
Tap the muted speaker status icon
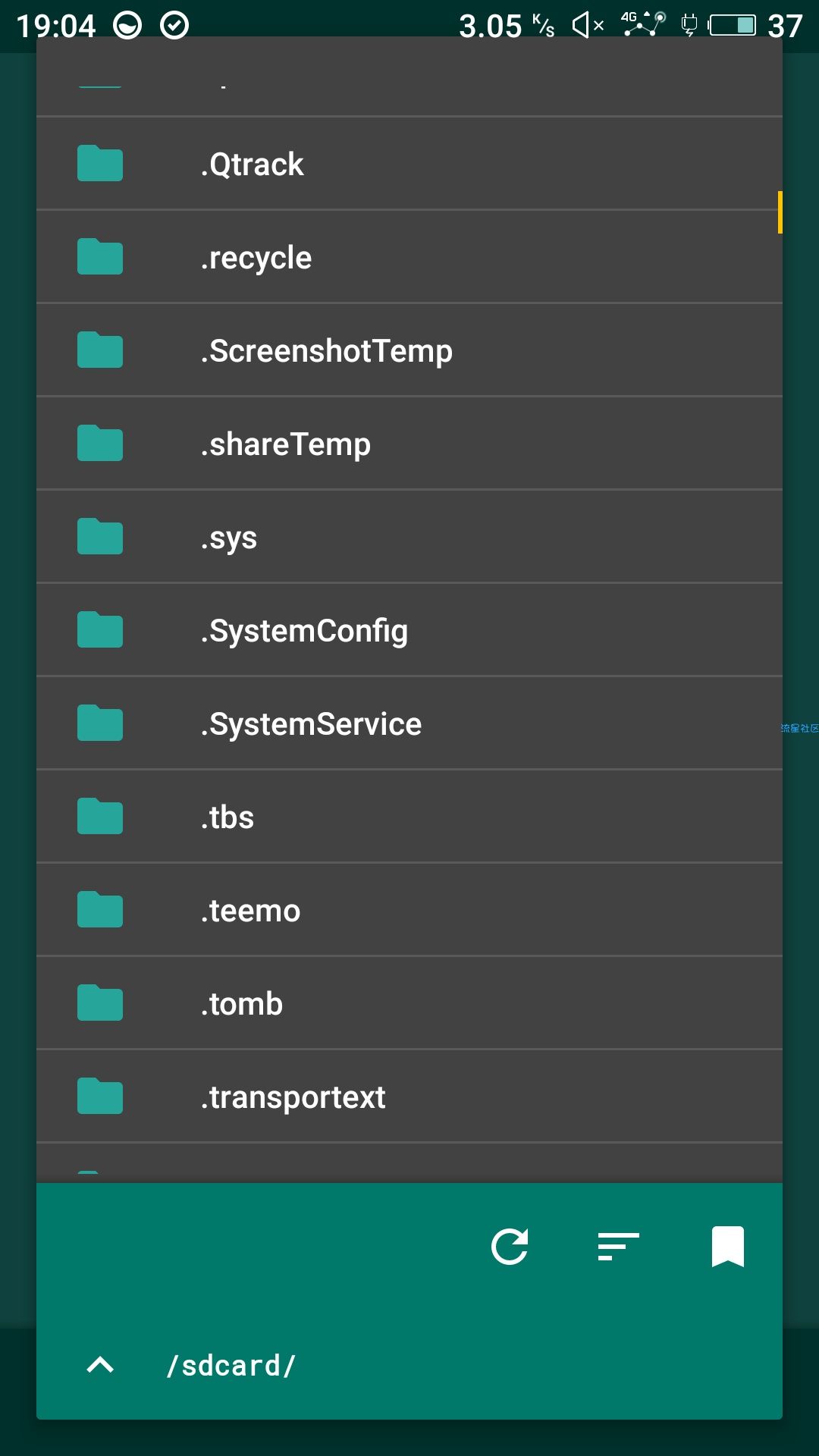[588, 26]
